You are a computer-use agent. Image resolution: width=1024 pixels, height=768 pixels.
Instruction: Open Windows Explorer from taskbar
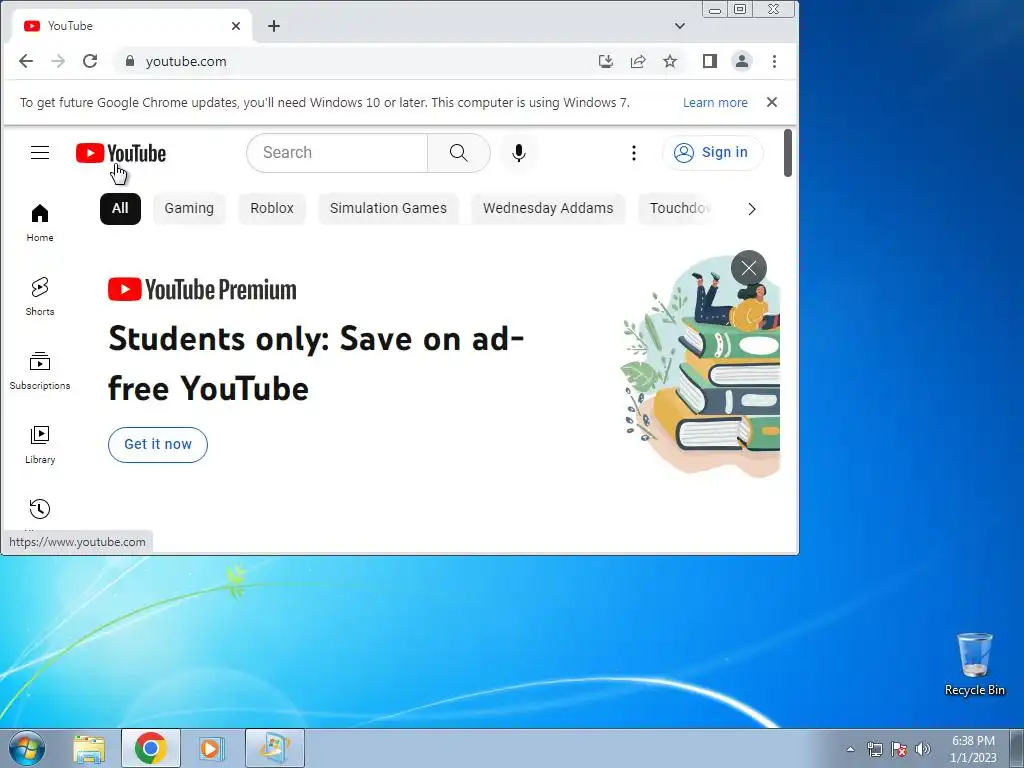(x=89, y=748)
